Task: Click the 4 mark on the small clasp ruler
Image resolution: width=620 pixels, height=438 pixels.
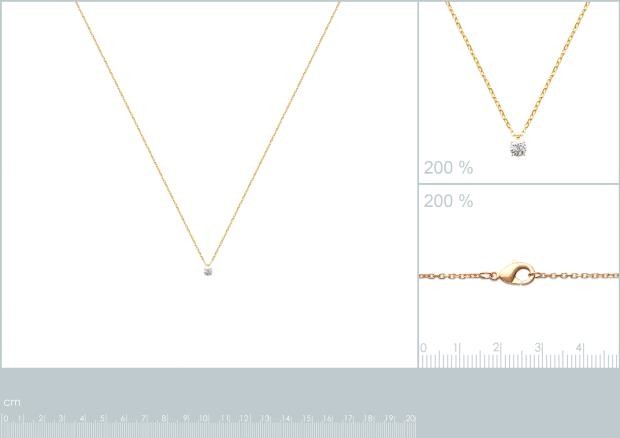Action: (x=579, y=347)
